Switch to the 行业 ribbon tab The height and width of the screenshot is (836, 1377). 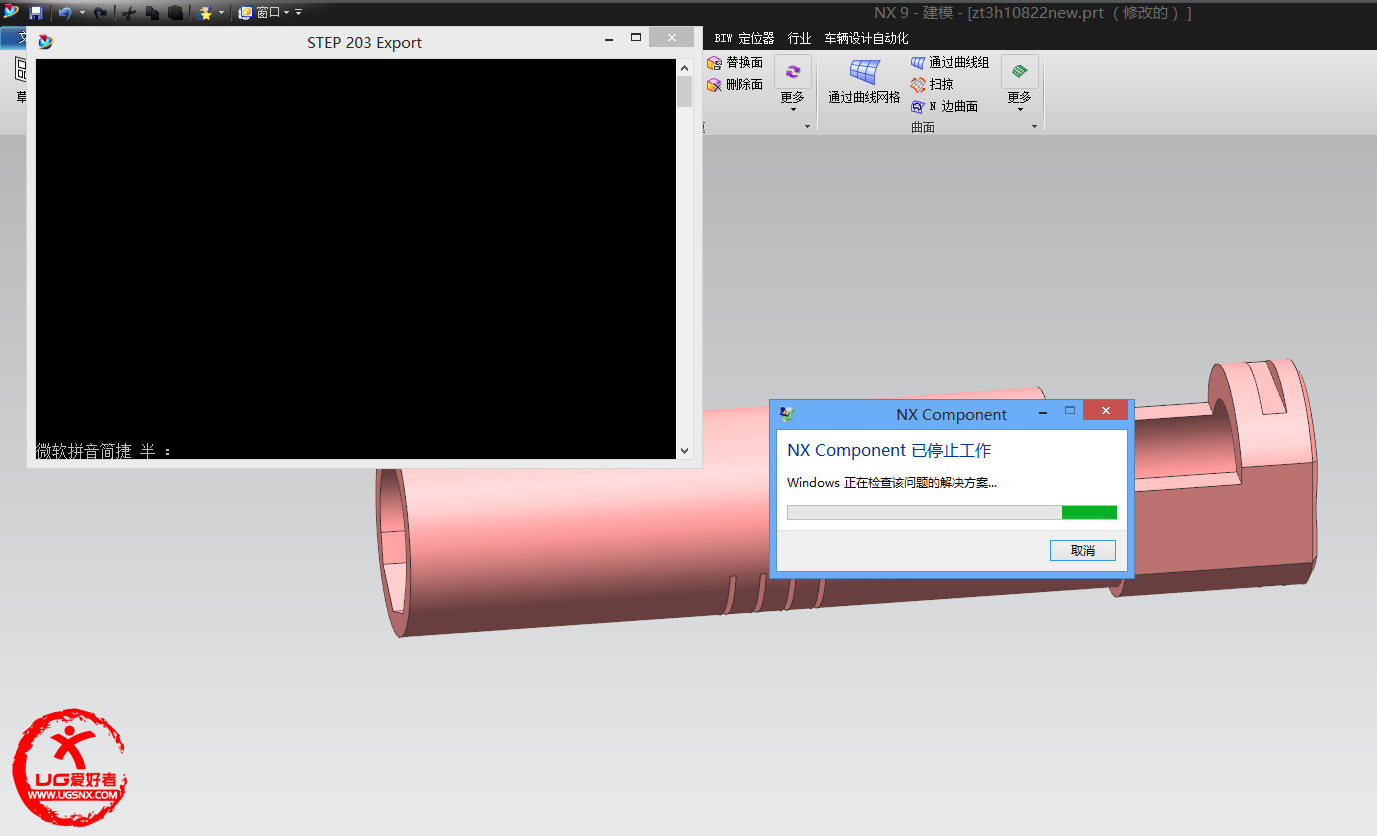799,38
